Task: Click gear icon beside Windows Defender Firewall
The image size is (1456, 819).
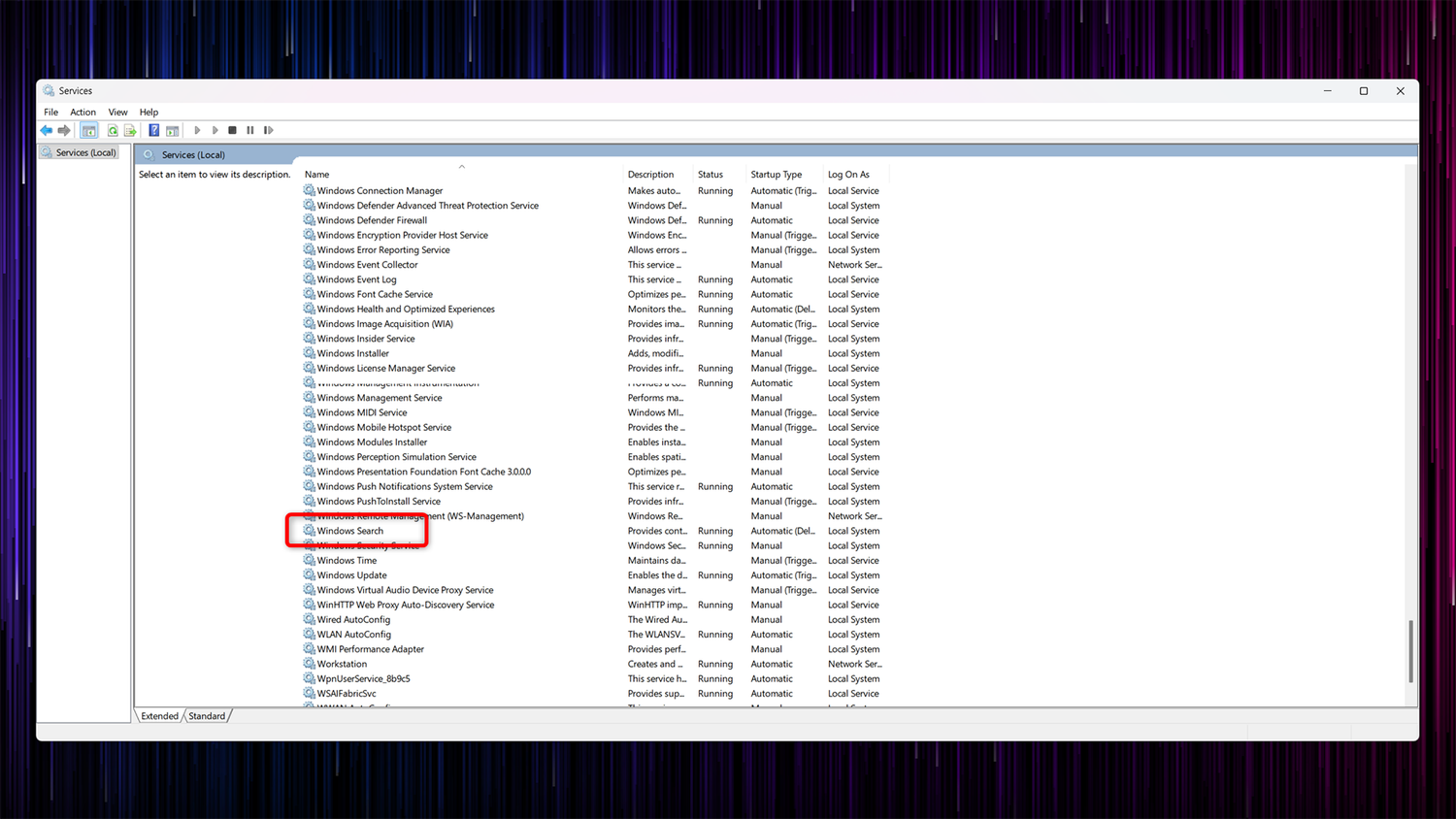Action: pyautogui.click(x=310, y=220)
